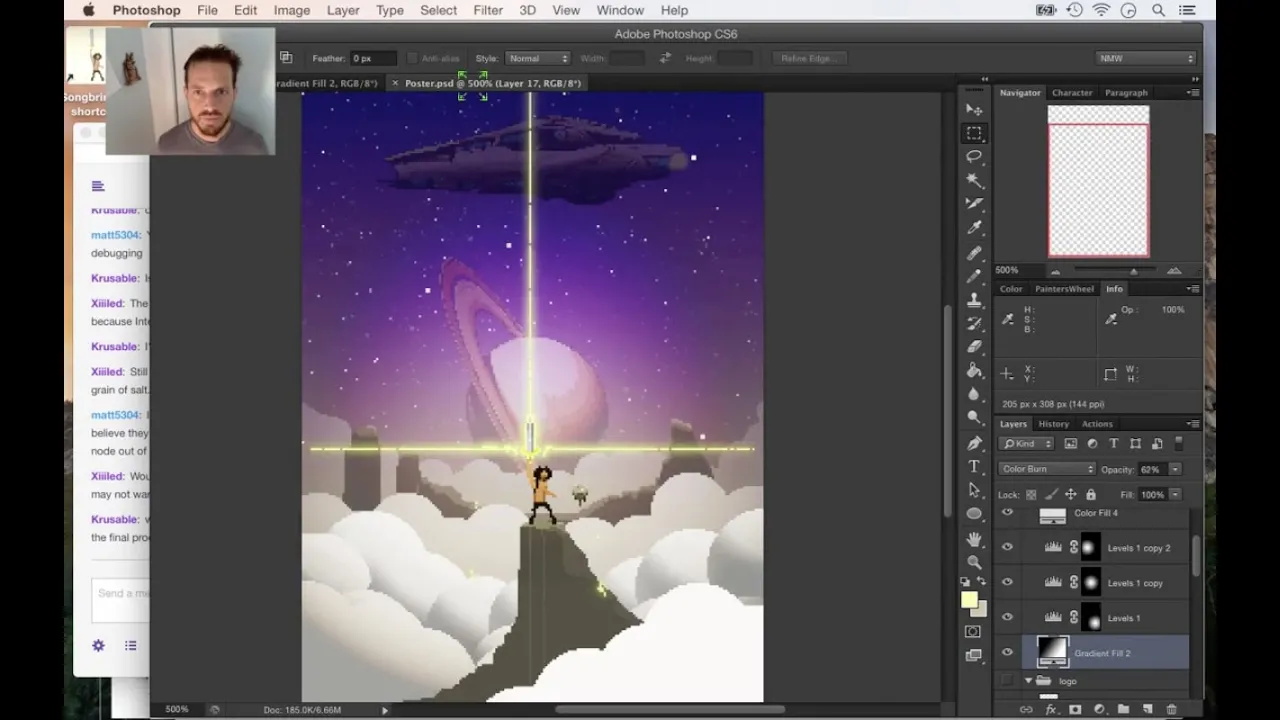
Task: Select the Lasso tool
Action: [974, 157]
